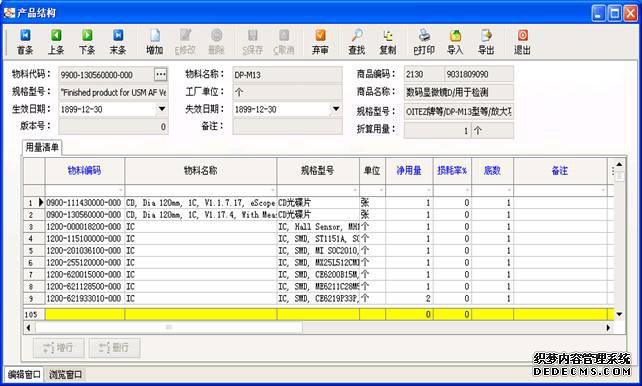Click the 物料名称 column header
The height and width of the screenshot is (386, 642).
pyautogui.click(x=201, y=170)
